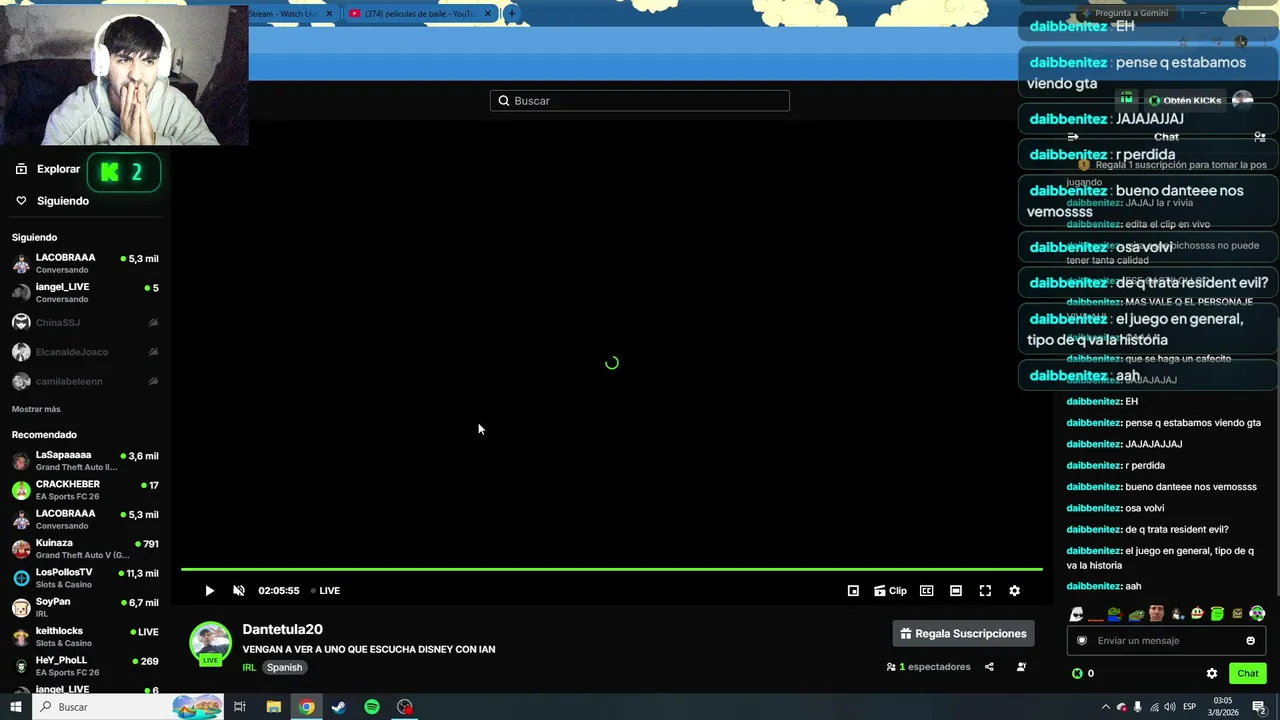1280x720 pixels.
Task: Open File Explorer from taskbar
Action: click(273, 707)
